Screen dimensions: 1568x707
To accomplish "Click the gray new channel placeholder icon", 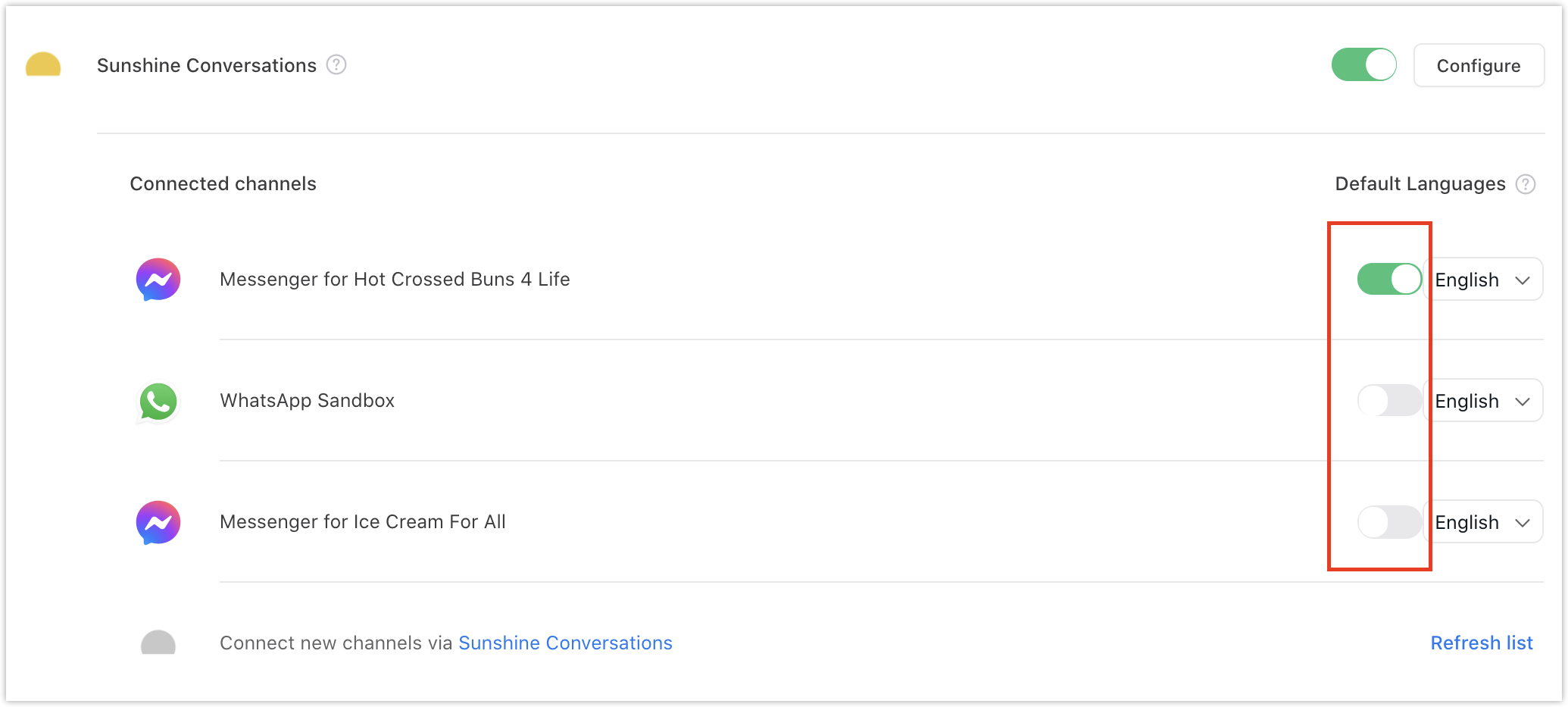I will tap(158, 643).
